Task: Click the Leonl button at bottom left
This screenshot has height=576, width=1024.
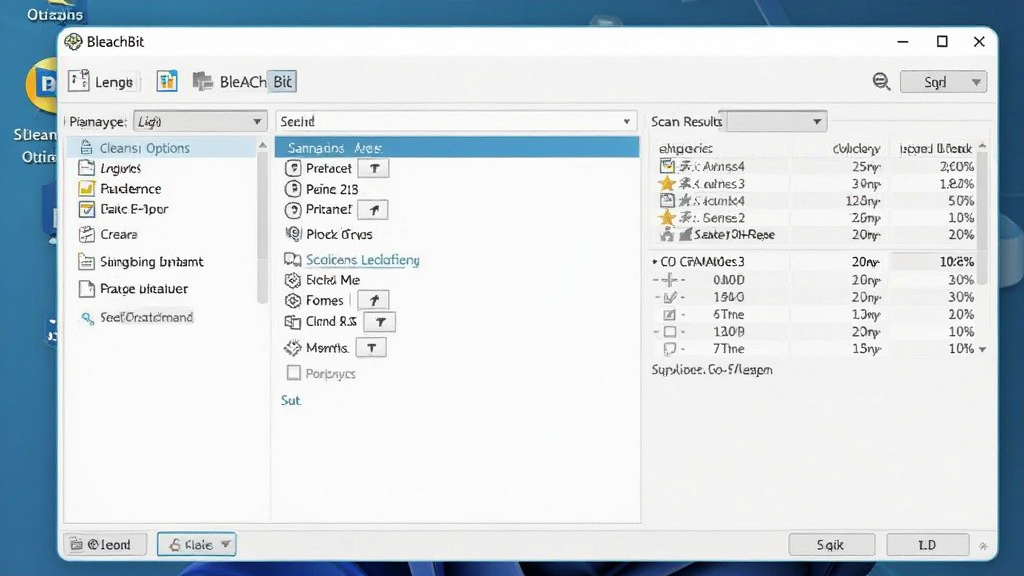Action: [x=104, y=544]
